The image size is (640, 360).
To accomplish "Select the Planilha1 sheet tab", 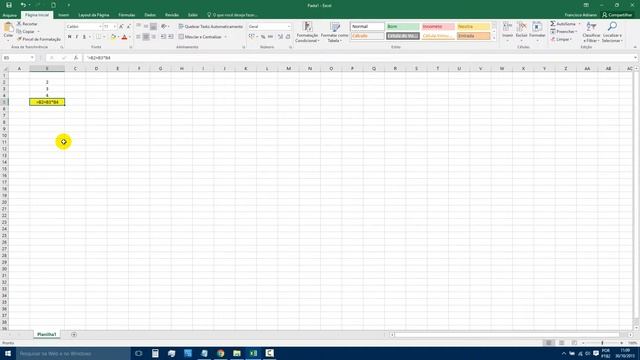I will pyautogui.click(x=47, y=334).
